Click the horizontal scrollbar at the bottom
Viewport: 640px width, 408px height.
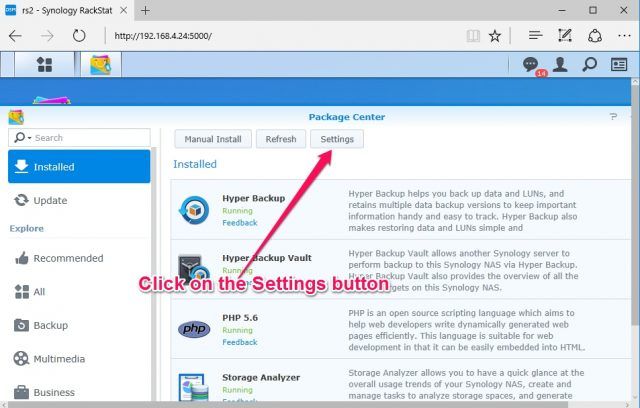point(287,404)
